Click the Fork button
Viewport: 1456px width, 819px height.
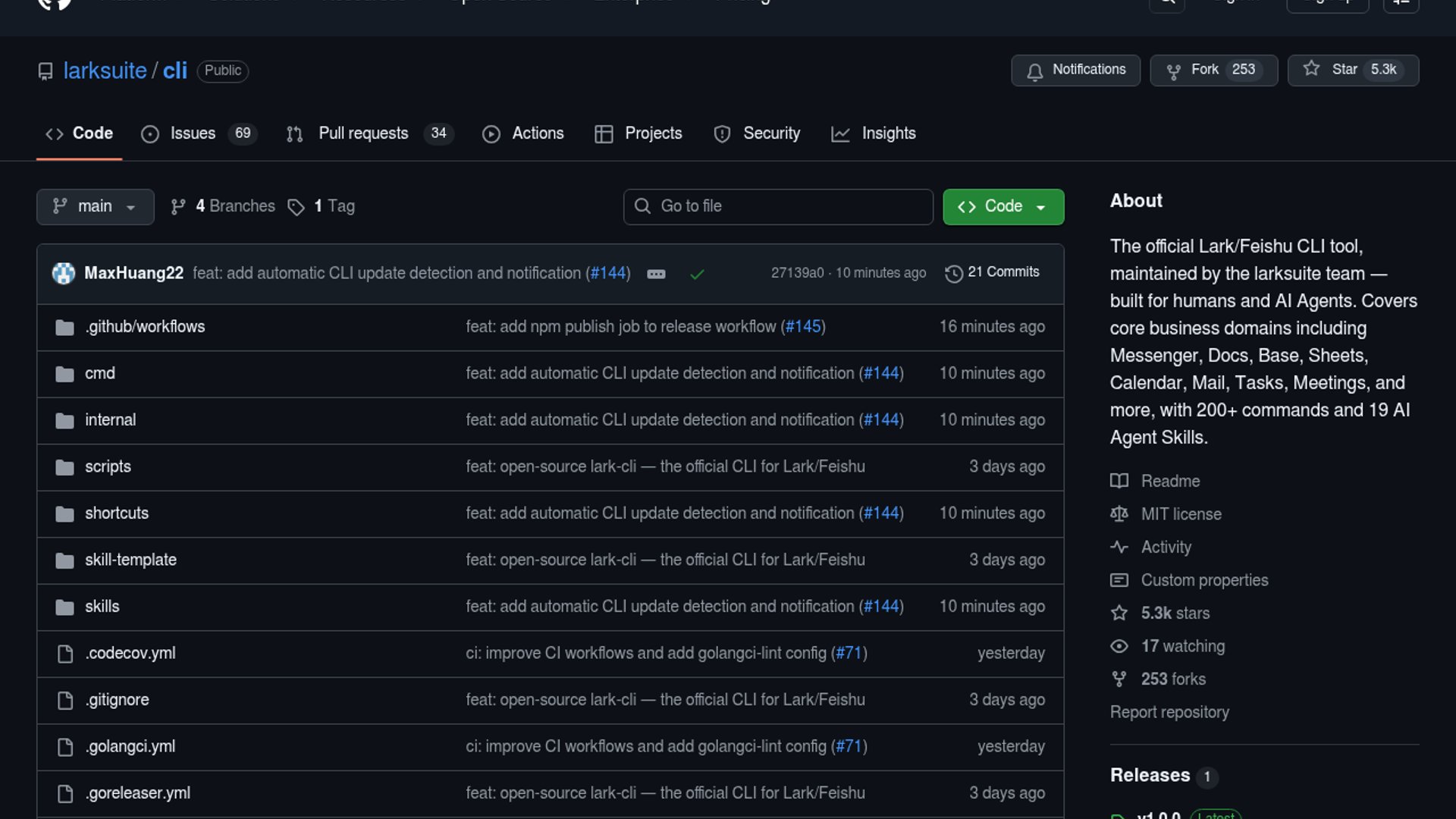(x=1204, y=70)
